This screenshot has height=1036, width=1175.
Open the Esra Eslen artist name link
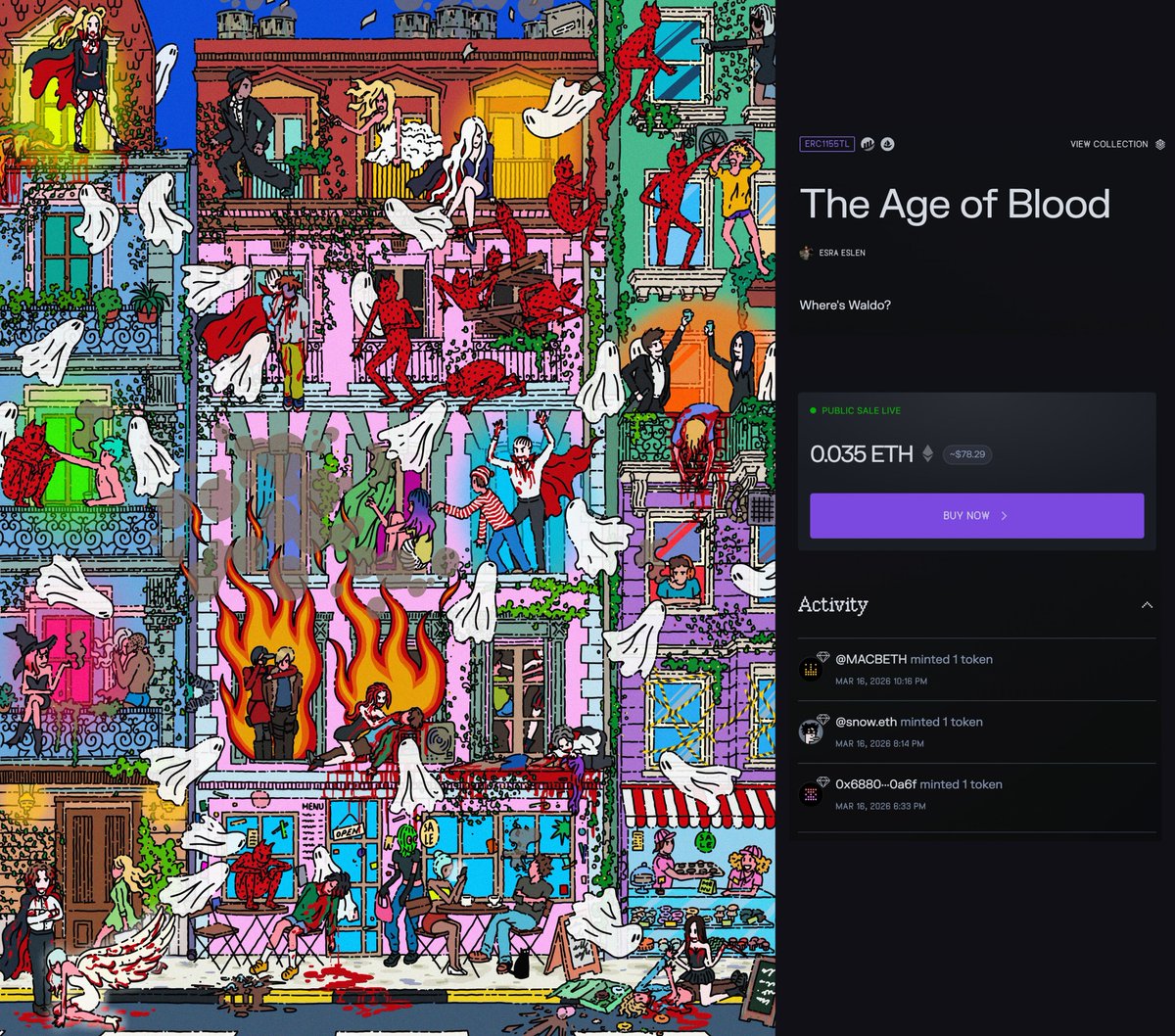(x=842, y=253)
